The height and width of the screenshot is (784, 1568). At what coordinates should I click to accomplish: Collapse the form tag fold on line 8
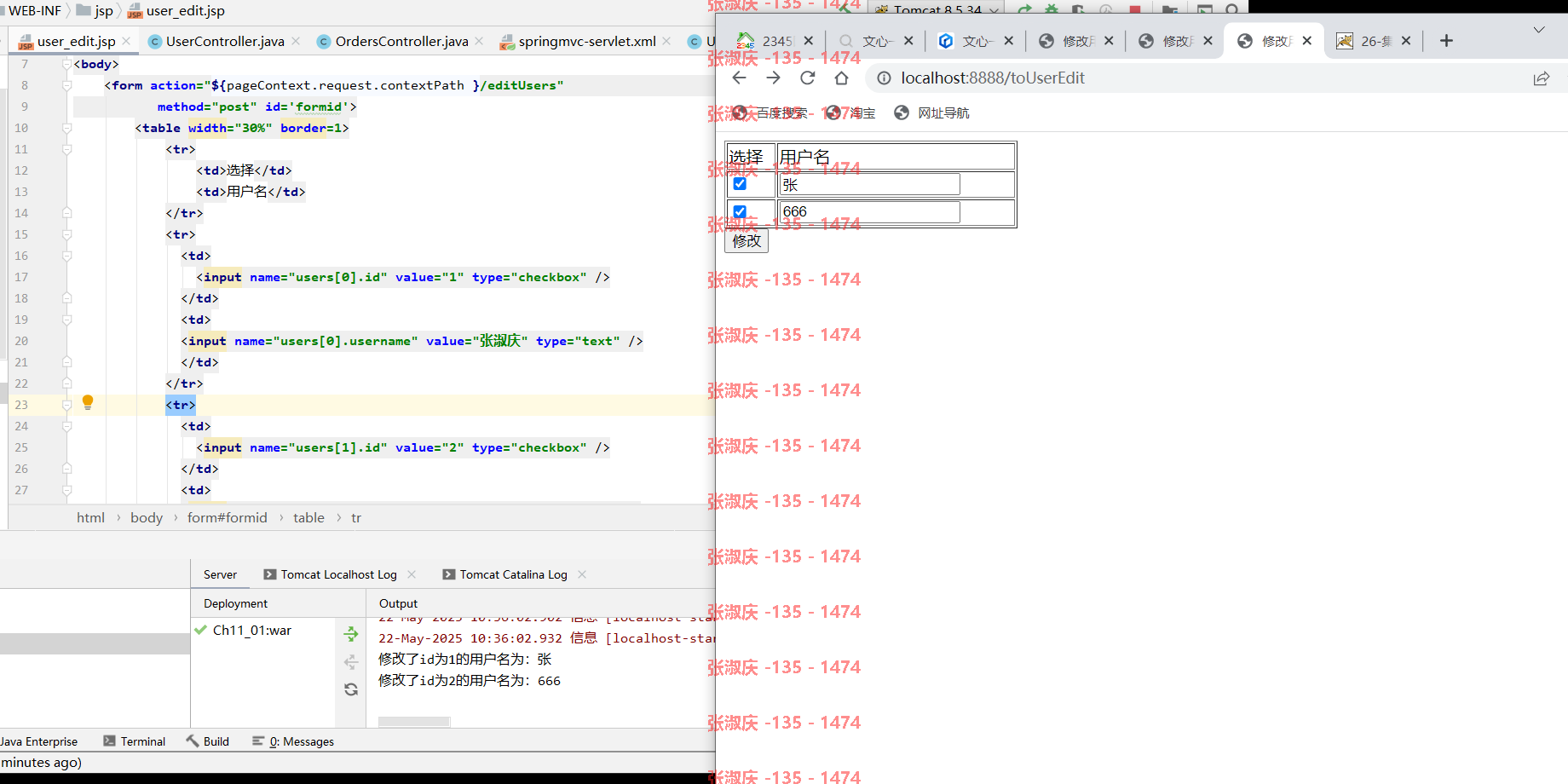click(x=66, y=85)
